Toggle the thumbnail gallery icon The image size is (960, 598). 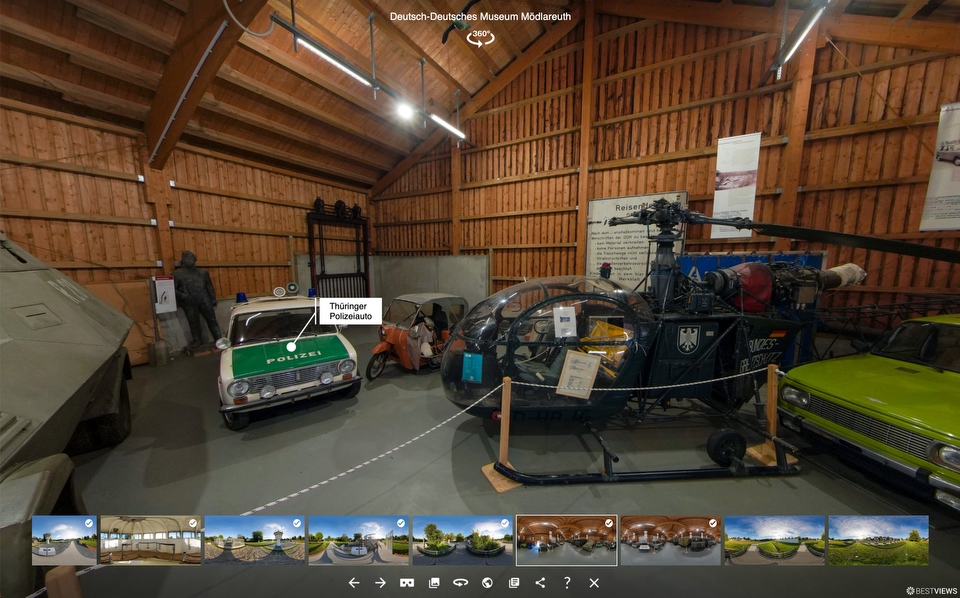(434, 582)
